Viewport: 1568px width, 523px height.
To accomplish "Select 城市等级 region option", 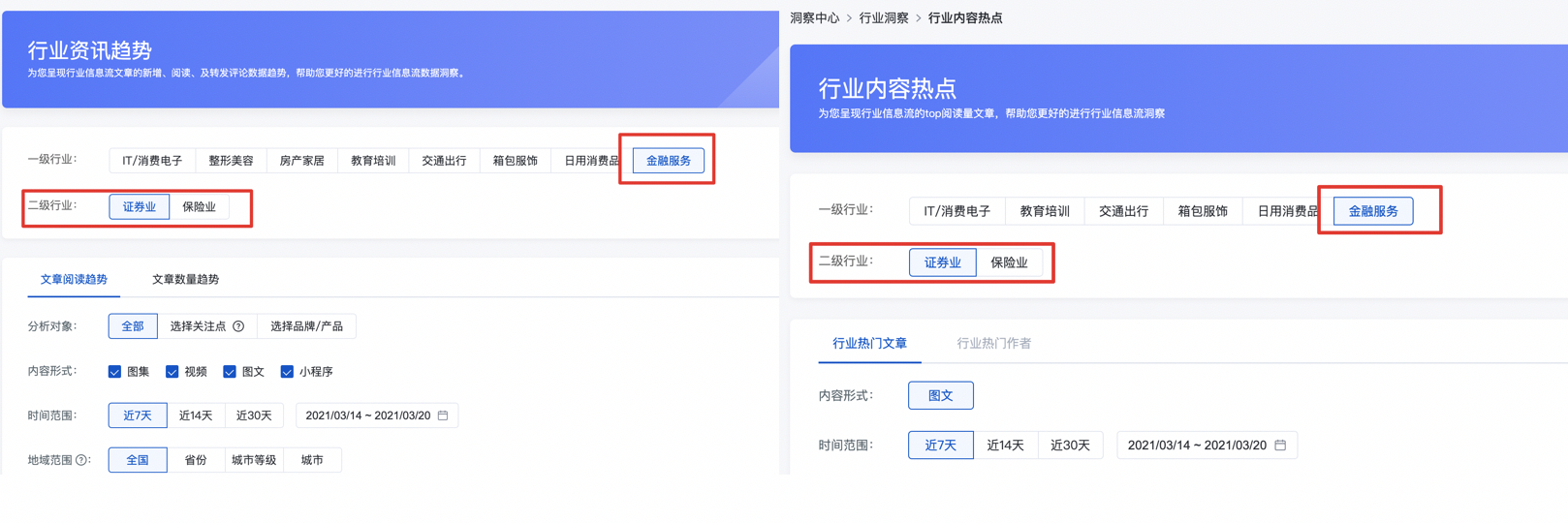I will tap(254, 460).
